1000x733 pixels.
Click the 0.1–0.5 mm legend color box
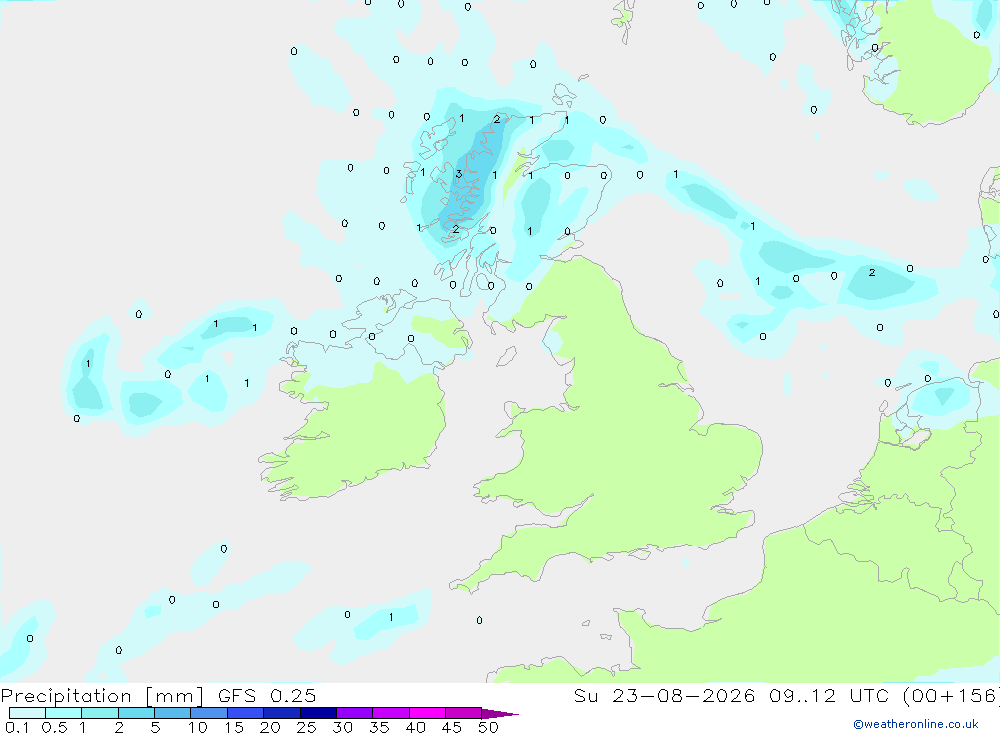(x=27, y=713)
